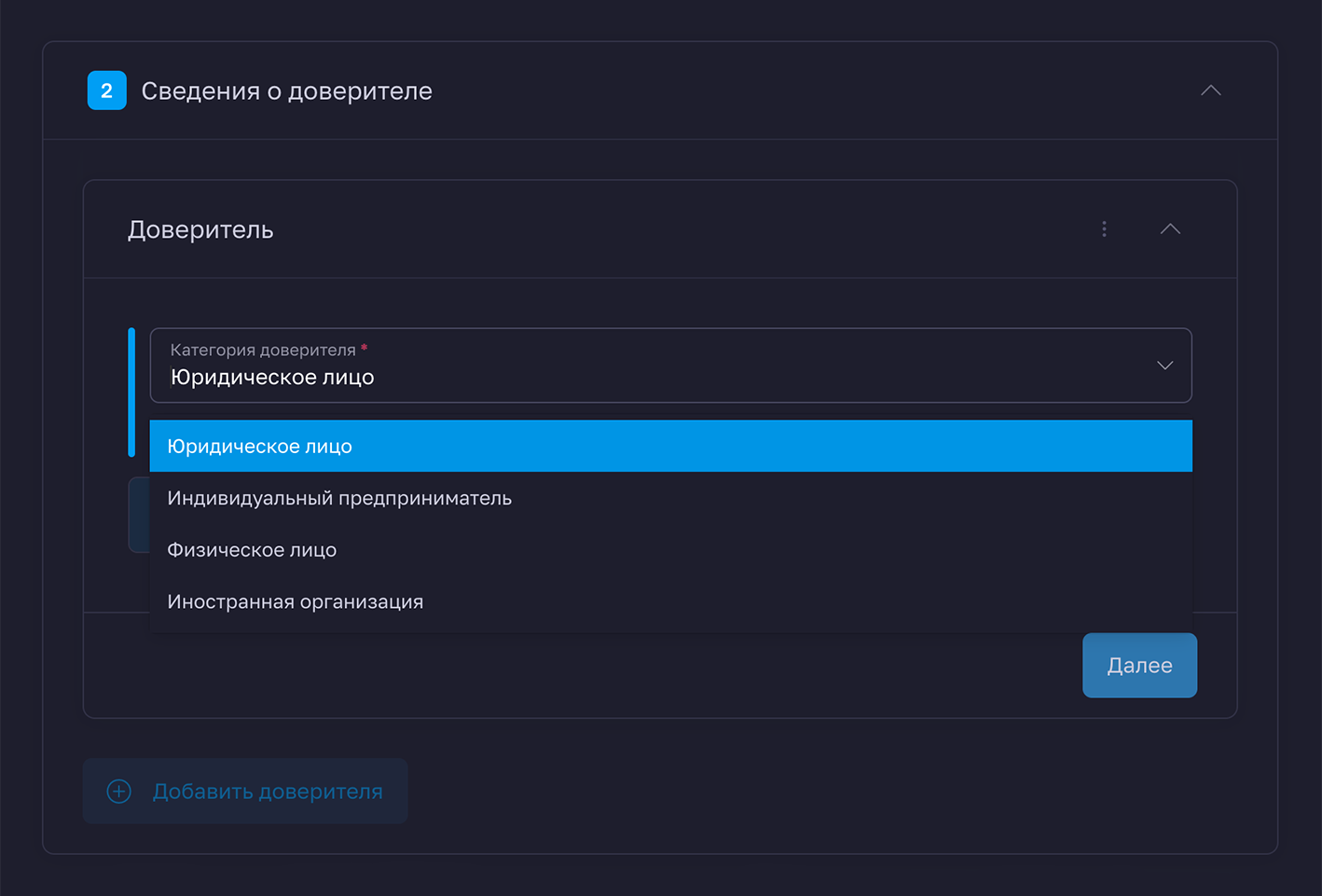Screen dimensions: 1322x896
Task: Collapse the "Сведения о доверителе" section chevron
Action: (x=1210, y=90)
